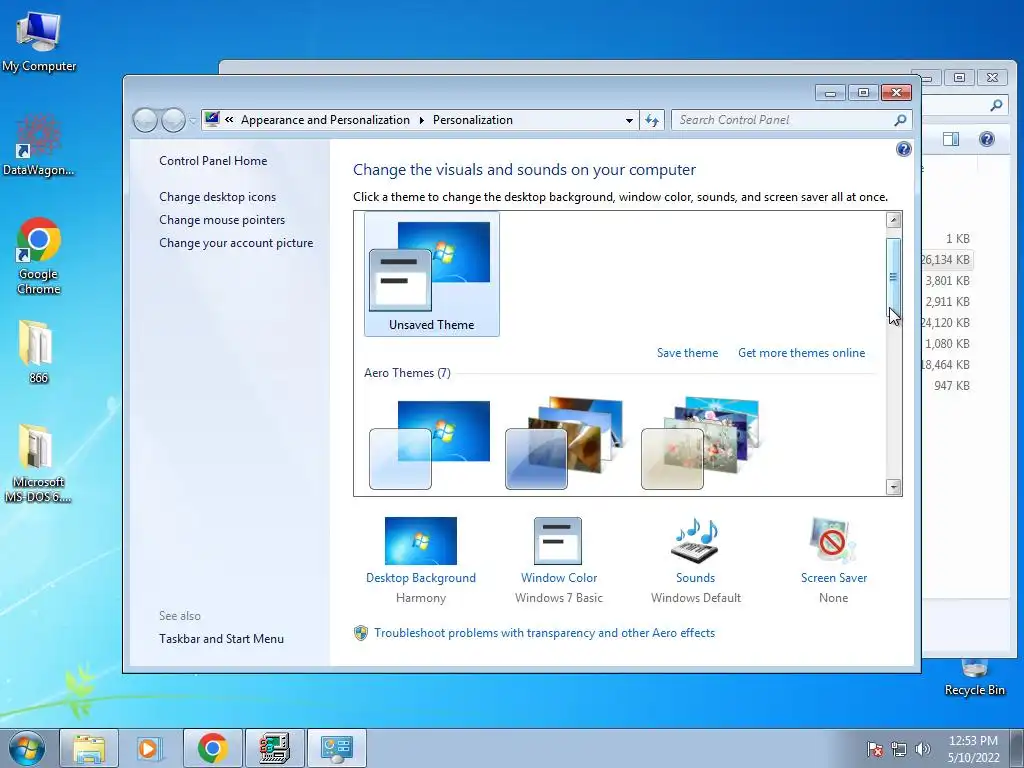Open the Desktop Background settings icon
Screen dimensions: 1024x768
pyautogui.click(x=421, y=541)
